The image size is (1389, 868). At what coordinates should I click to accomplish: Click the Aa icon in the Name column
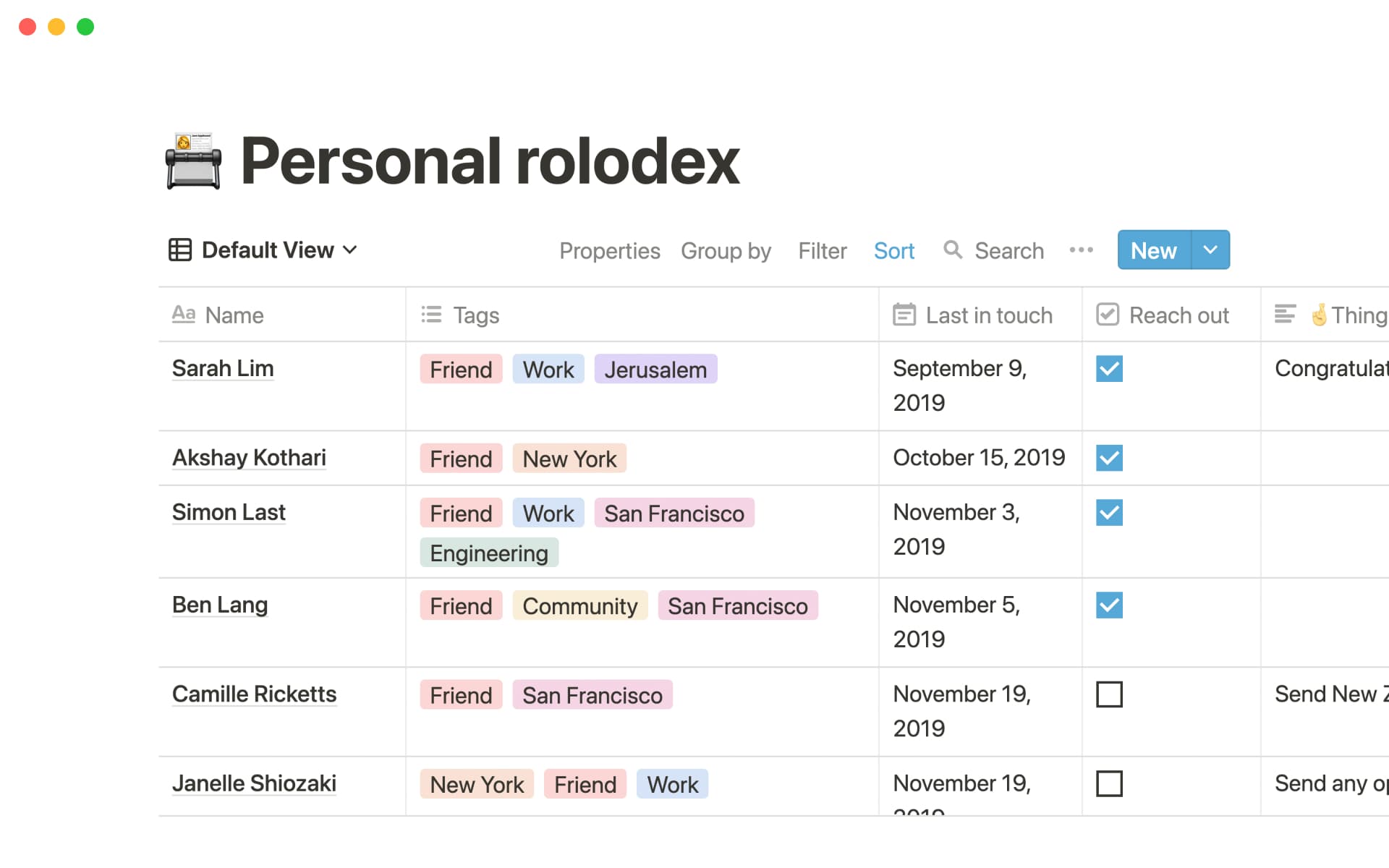click(183, 315)
